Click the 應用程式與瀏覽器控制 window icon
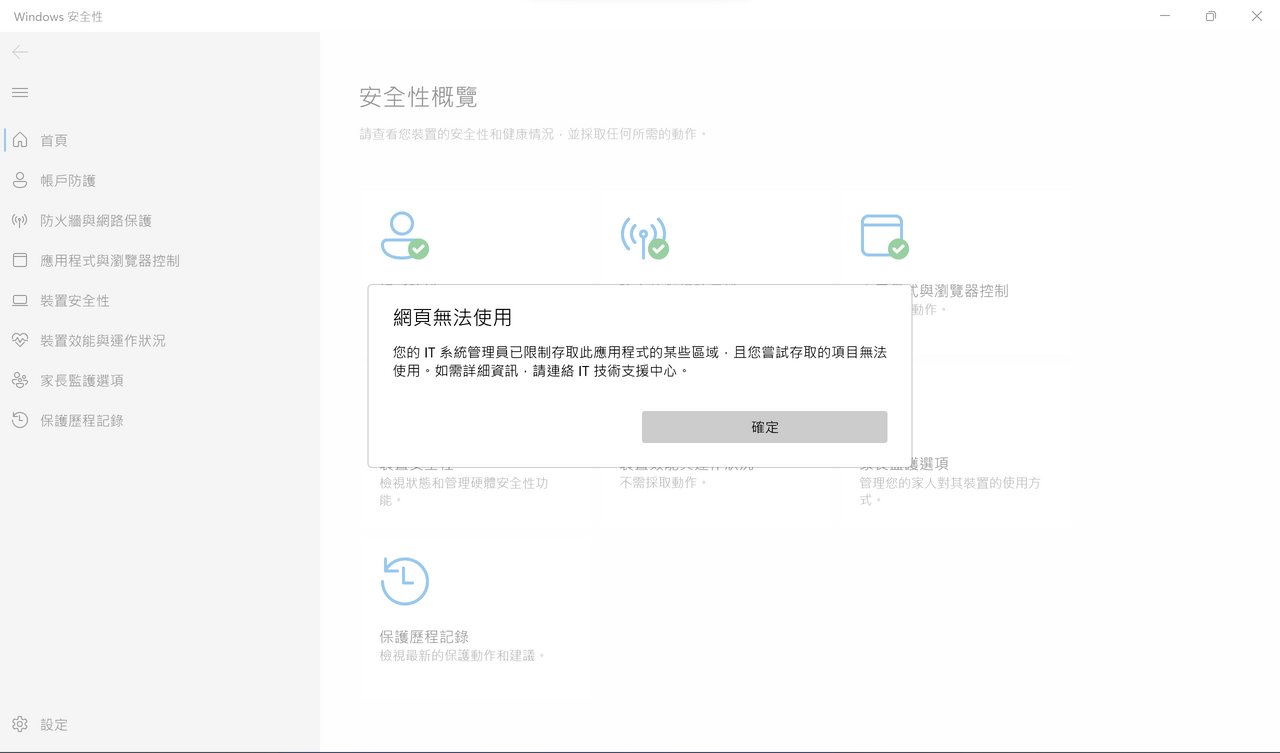 coord(18,260)
